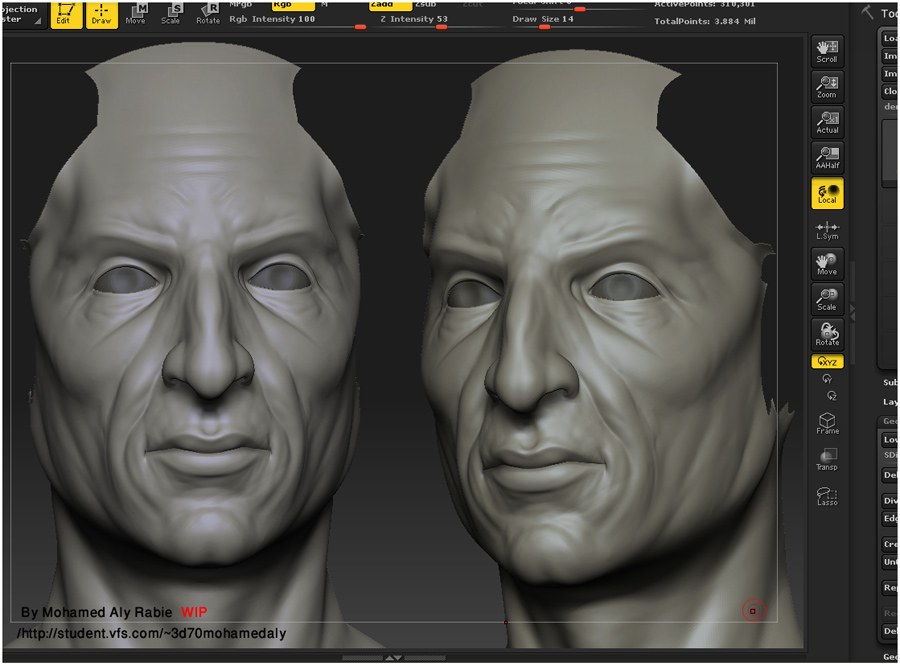This screenshot has width=900, height=666.
Task: Click the Scale view icon in right shelf
Action: tap(827, 299)
